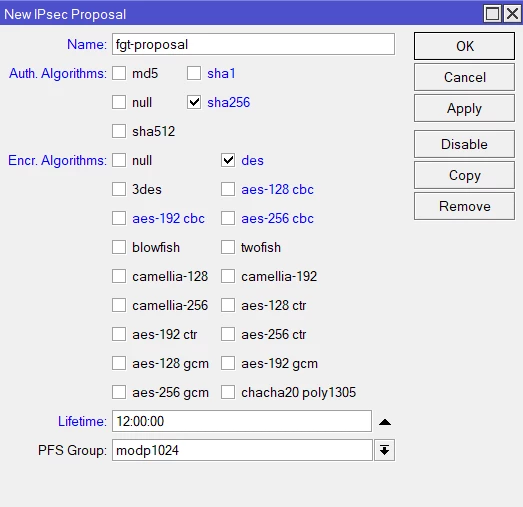Focus the Lifetime field 12:00:00
Screen dimensions: 523x507
pos(242,421)
